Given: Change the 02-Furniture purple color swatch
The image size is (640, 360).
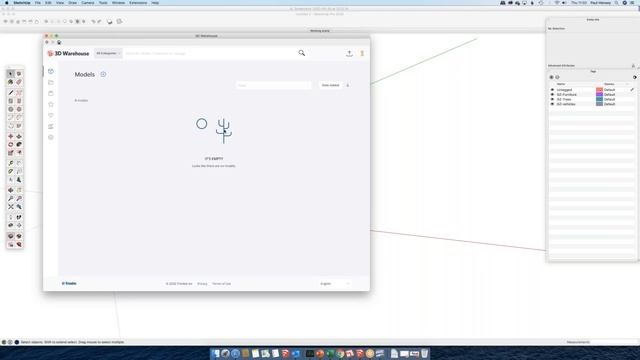Looking at the screenshot, I should [x=599, y=95].
